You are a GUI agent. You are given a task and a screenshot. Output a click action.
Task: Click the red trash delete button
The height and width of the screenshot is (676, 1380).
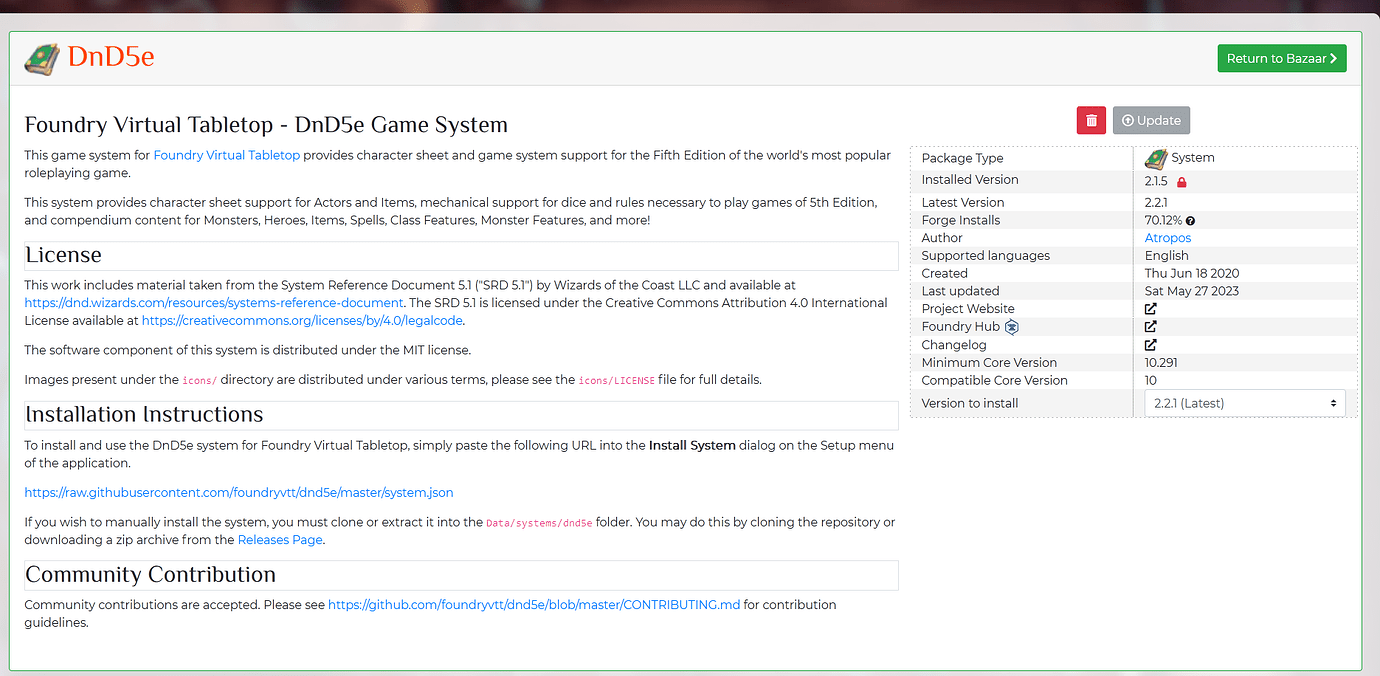[x=1091, y=120]
